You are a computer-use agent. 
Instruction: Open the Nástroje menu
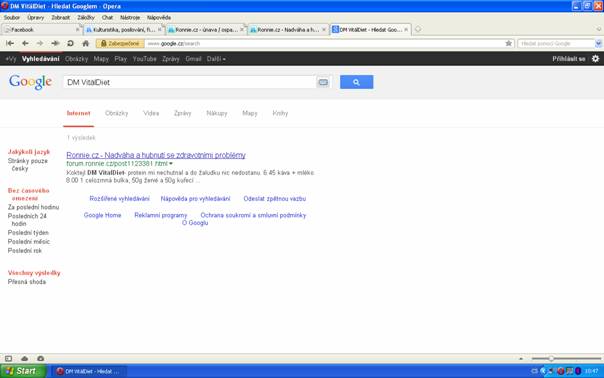[130, 17]
